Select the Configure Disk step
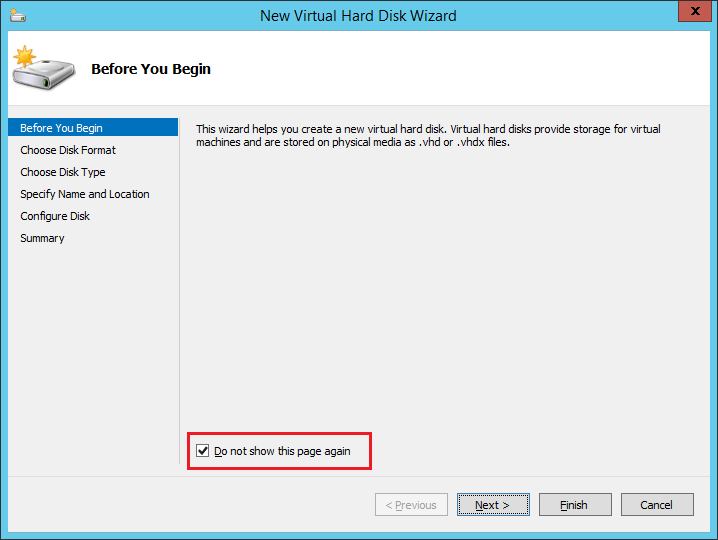This screenshot has height=540, width=718. click(x=55, y=216)
